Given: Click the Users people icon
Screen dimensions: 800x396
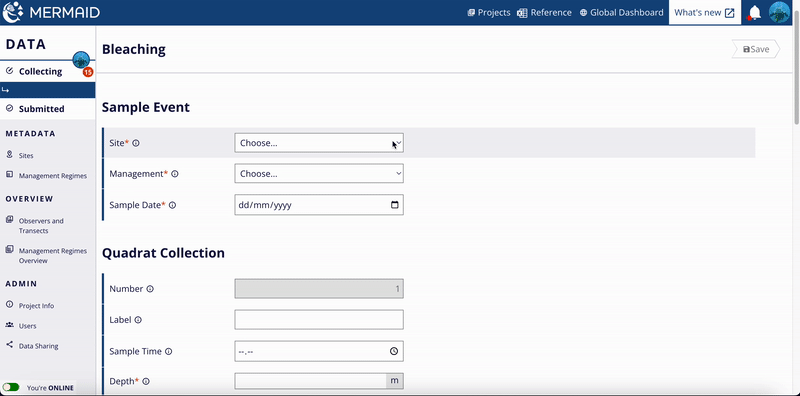Looking at the screenshot, I should coord(9,325).
